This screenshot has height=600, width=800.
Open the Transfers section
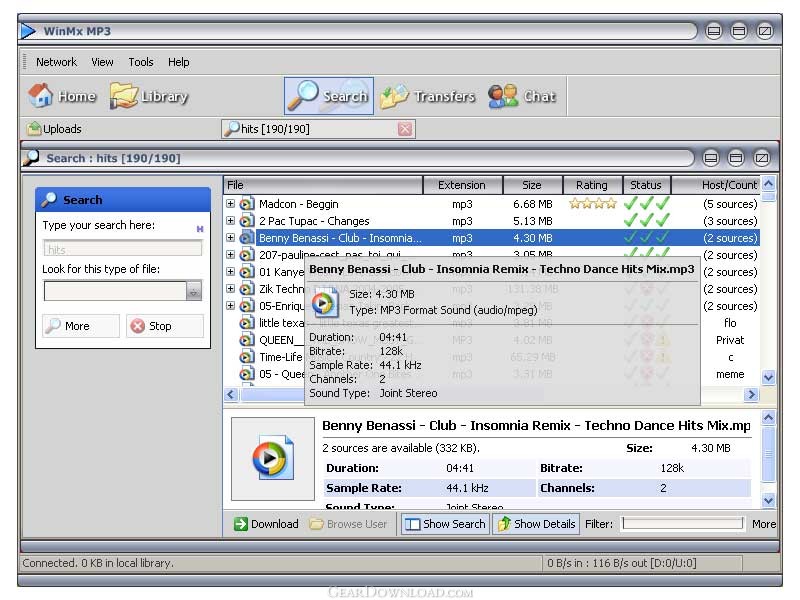(x=427, y=96)
